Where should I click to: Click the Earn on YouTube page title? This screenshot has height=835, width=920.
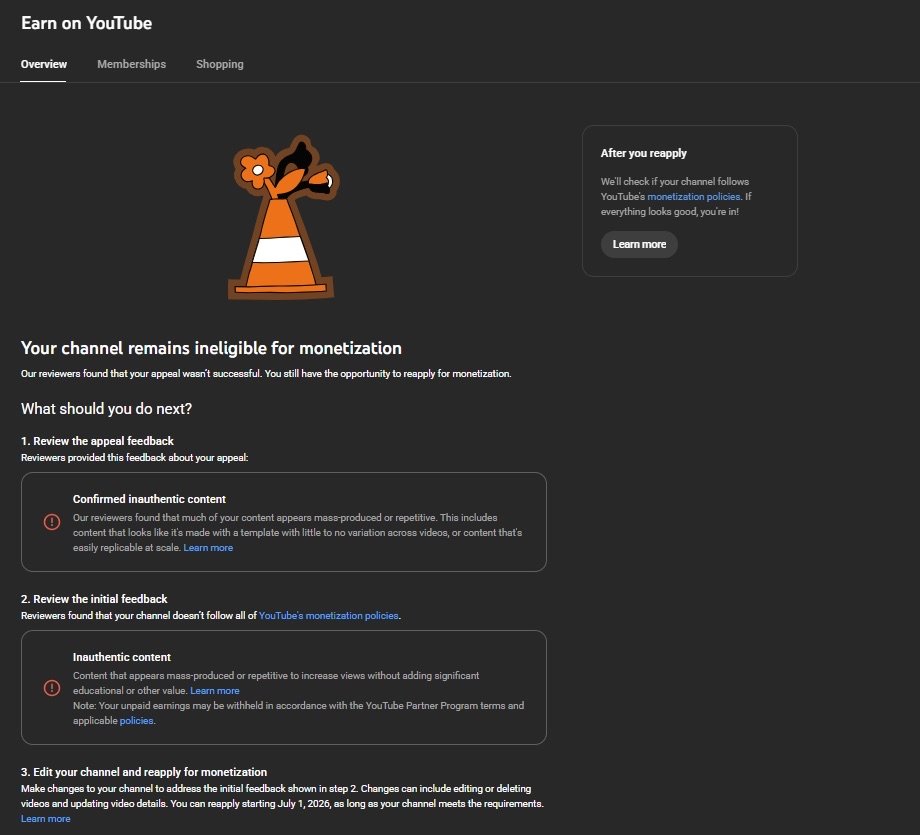[86, 23]
